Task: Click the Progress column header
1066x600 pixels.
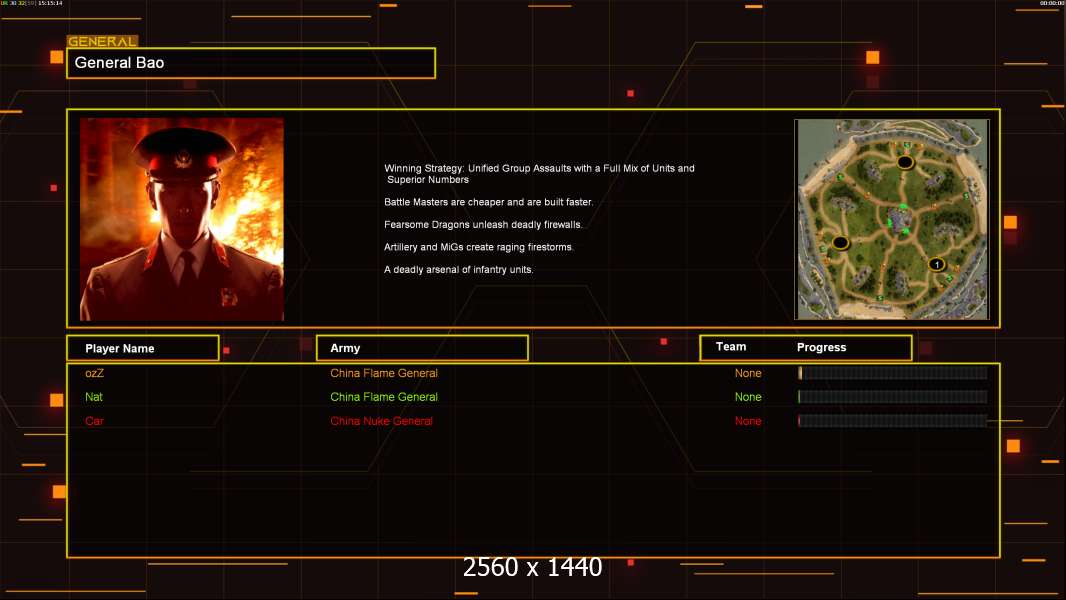Action: pos(821,347)
